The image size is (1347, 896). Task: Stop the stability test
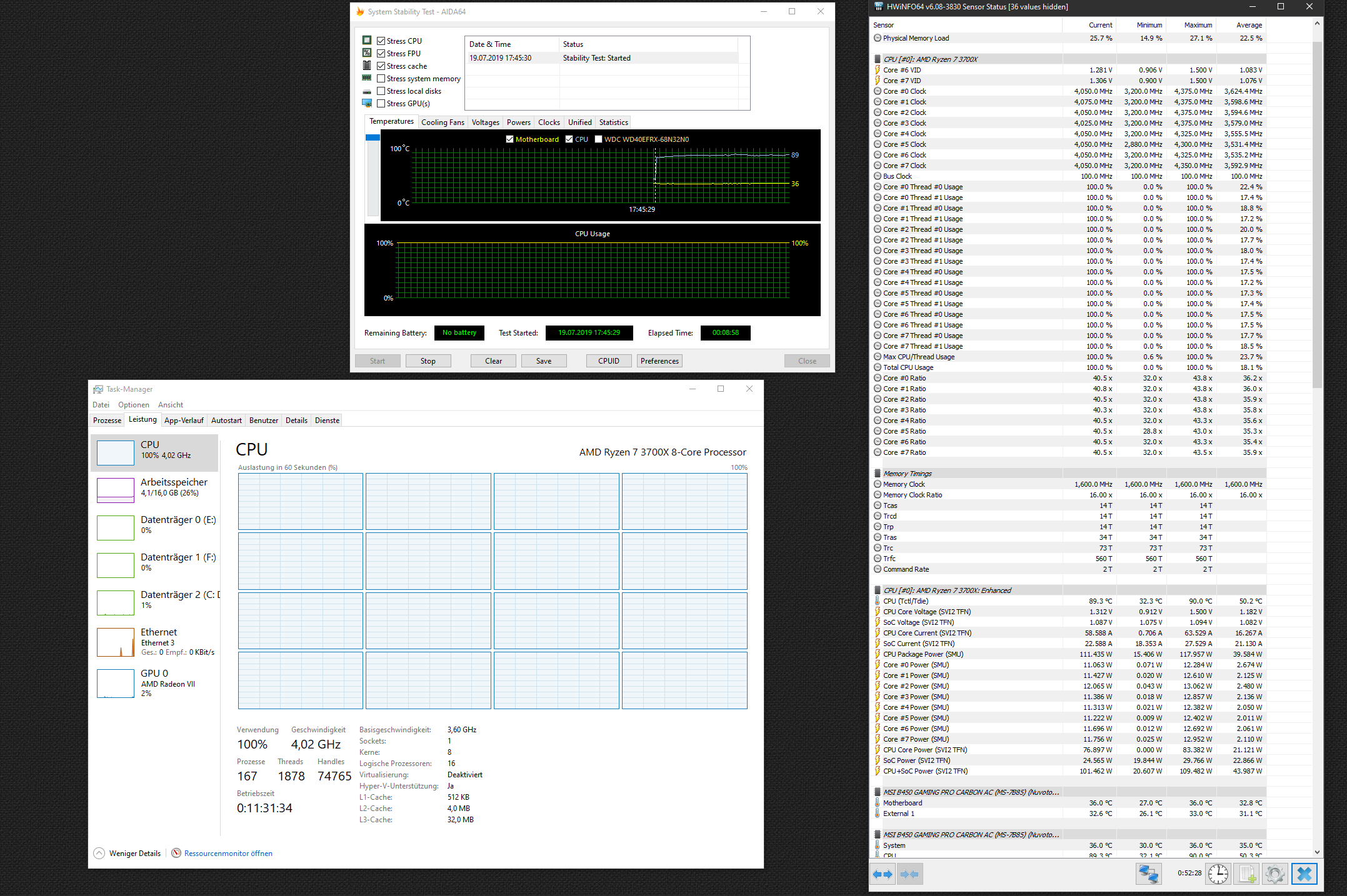[x=428, y=361]
